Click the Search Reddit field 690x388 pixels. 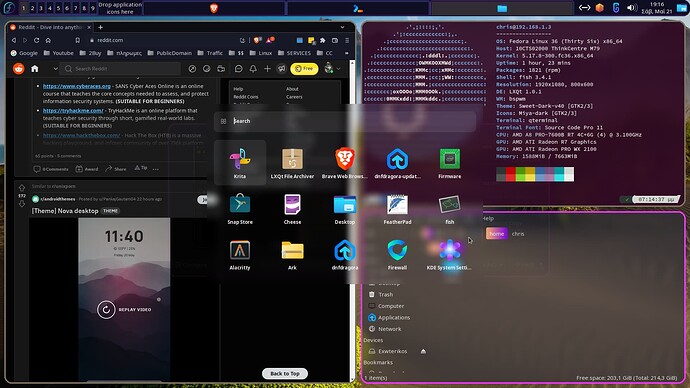click(121, 69)
